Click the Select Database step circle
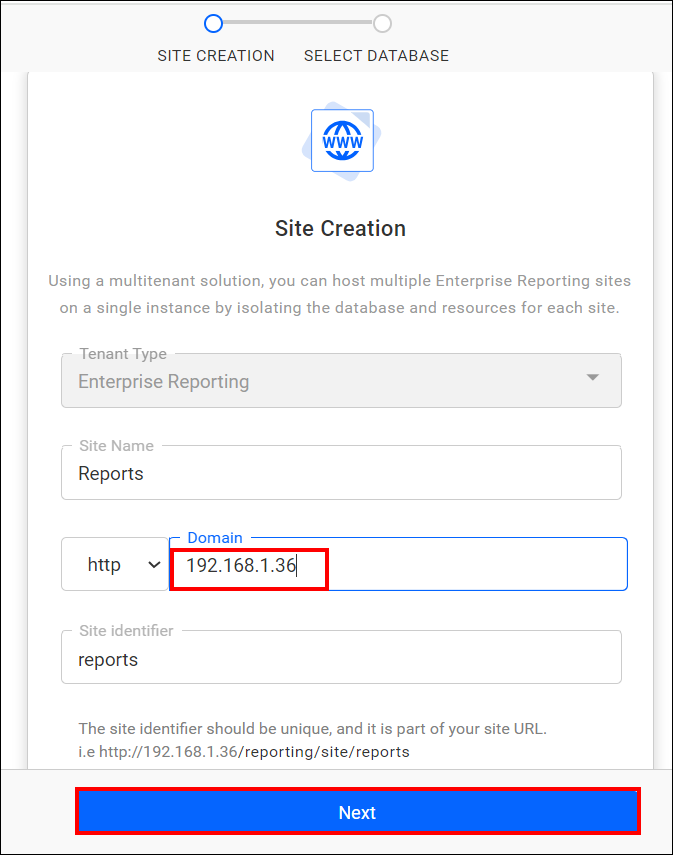Image resolution: width=673 pixels, height=855 pixels. tap(382, 23)
